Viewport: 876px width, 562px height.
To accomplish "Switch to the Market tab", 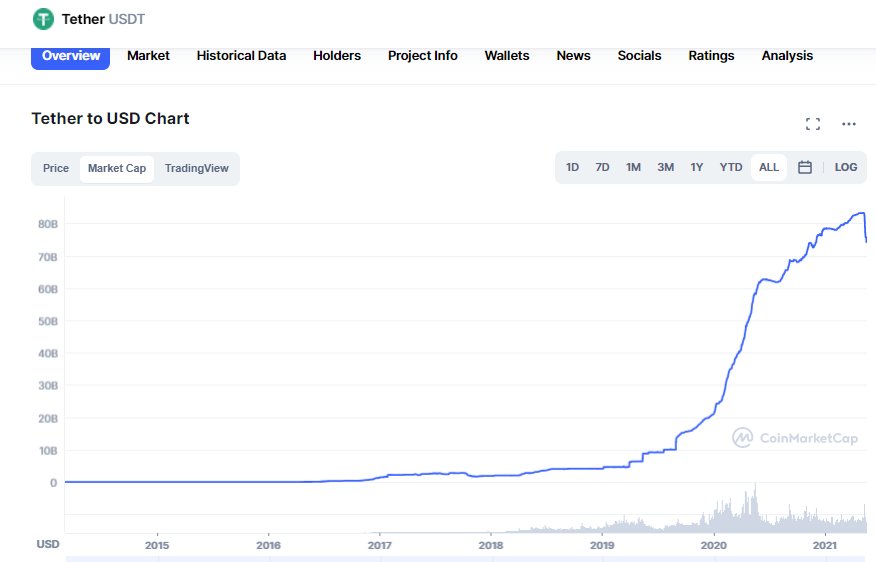I will 148,56.
